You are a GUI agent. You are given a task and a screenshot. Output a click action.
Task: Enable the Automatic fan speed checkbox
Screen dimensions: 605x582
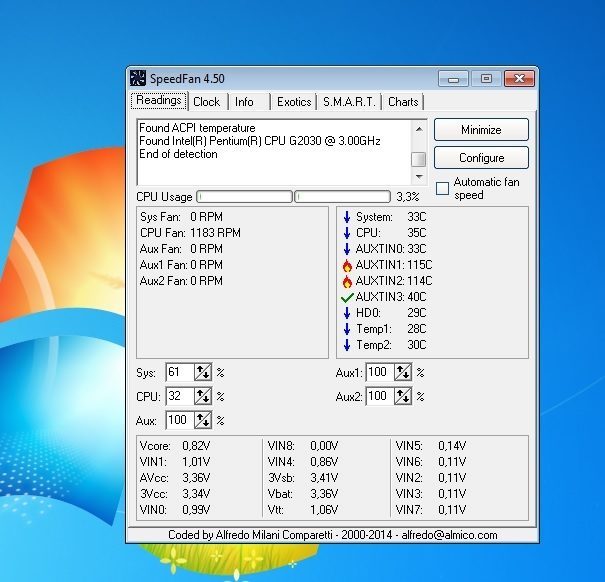click(442, 188)
